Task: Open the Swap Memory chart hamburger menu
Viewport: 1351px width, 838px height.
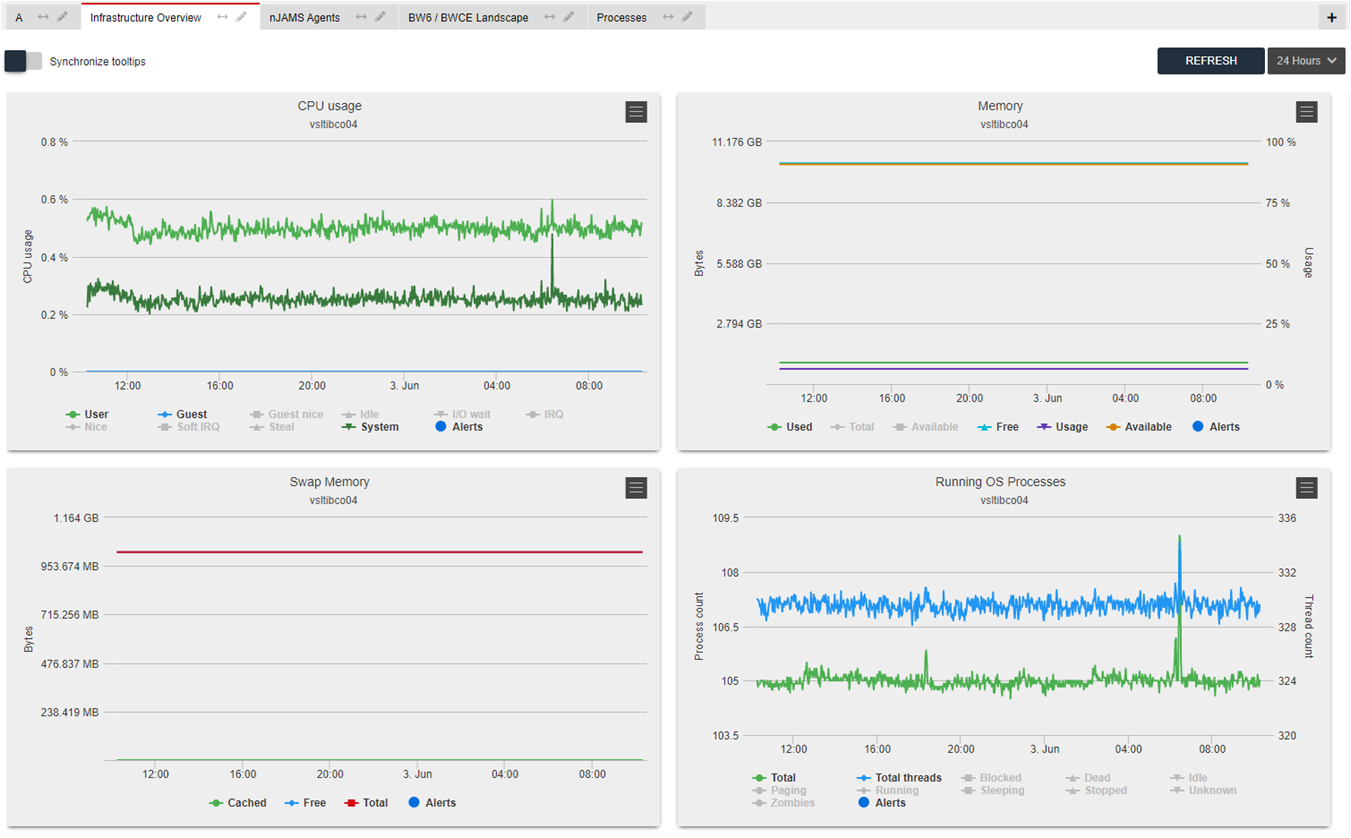Action: 636,488
